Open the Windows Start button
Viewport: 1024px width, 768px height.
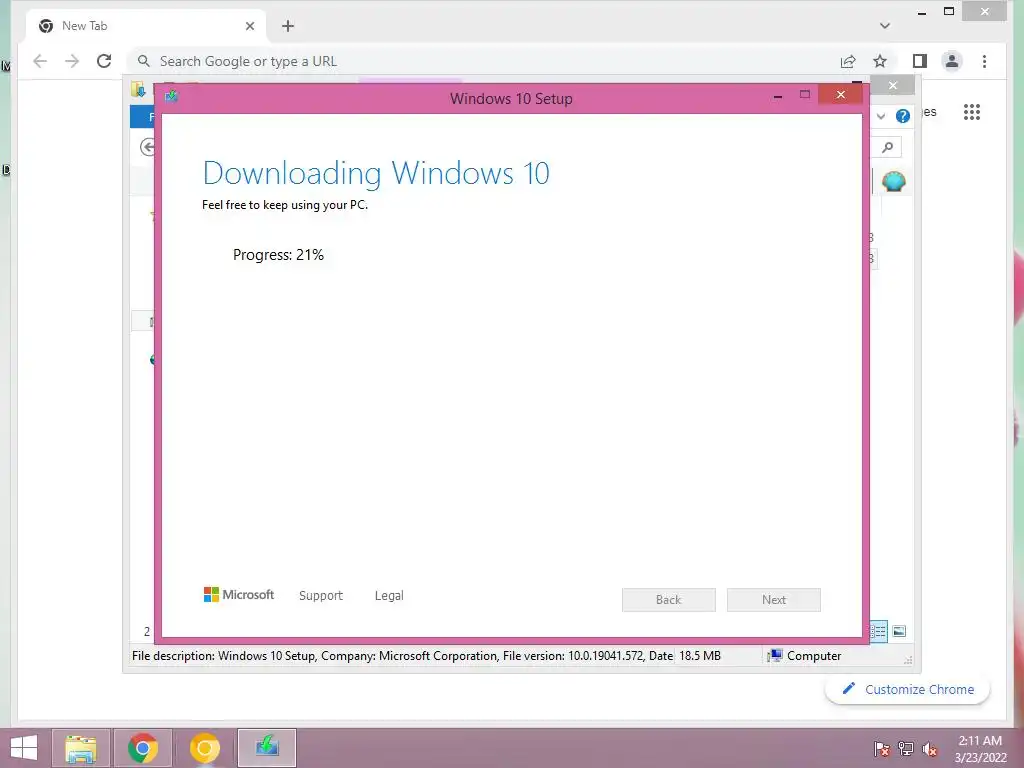tap(24, 748)
